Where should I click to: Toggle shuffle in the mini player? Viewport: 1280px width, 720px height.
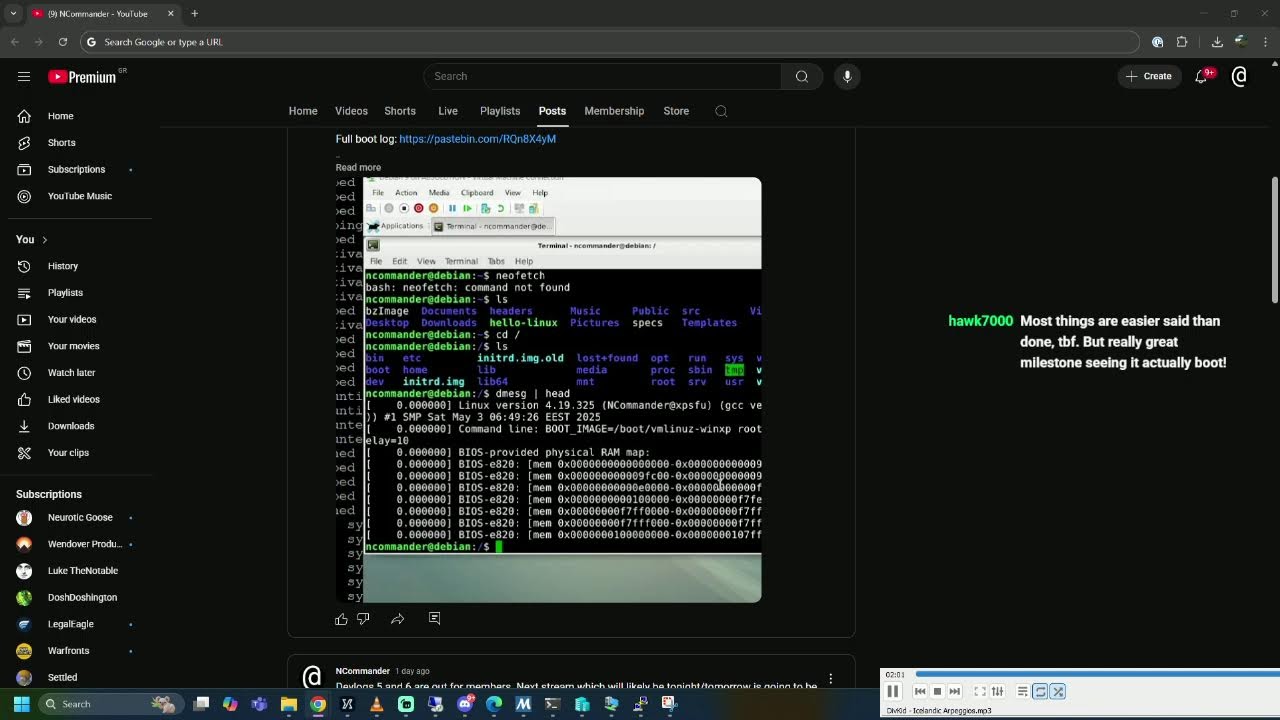[x=1058, y=691]
